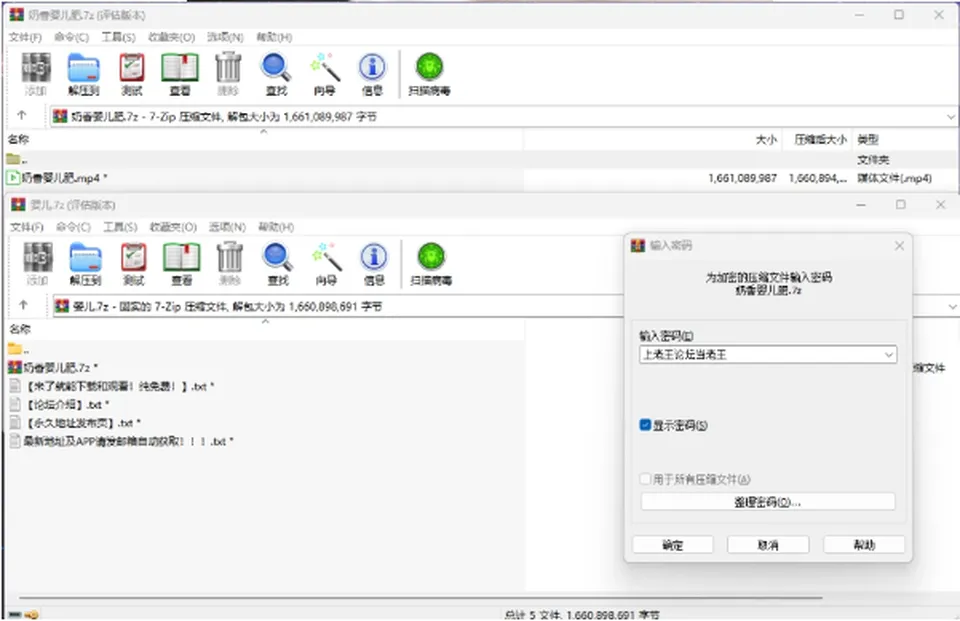Open 命令(C) menu in 奶香婴儿肥.7z window
This screenshot has height=621, width=960.
(72, 37)
